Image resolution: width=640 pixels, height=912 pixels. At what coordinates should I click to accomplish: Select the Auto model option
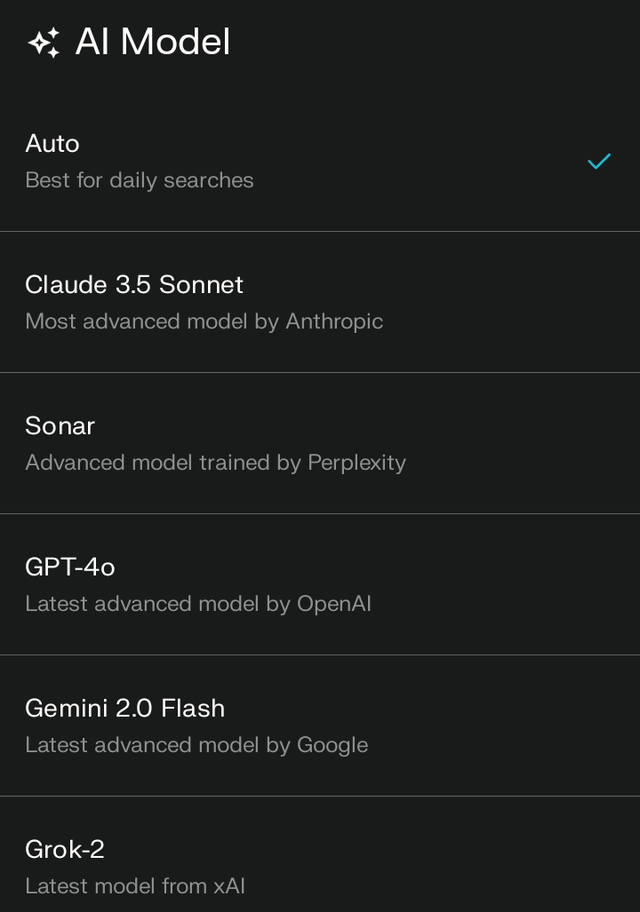point(320,161)
